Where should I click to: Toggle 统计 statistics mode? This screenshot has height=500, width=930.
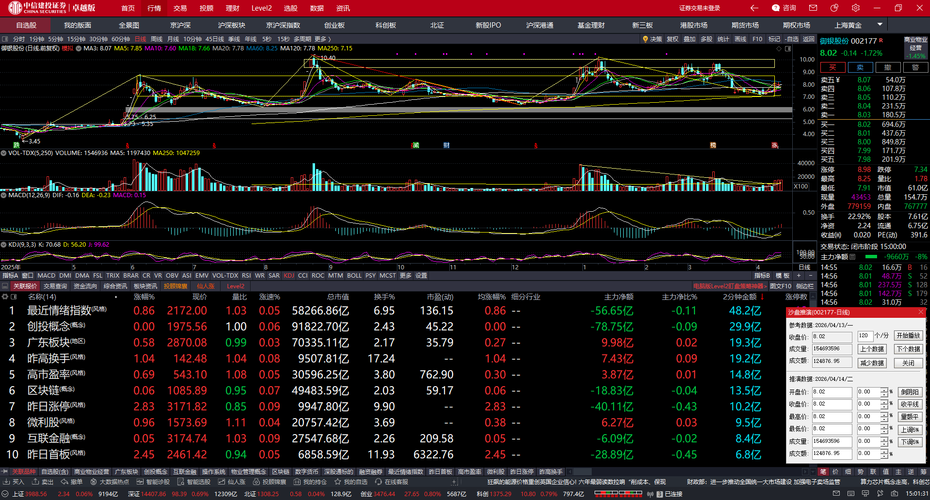[x=724, y=39]
